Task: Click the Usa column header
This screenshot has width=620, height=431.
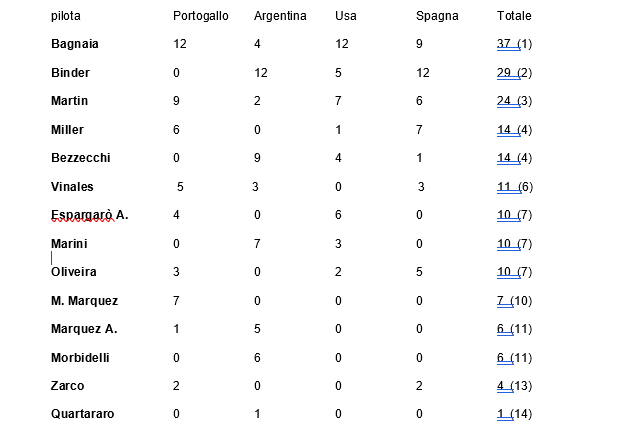Action: [348, 16]
